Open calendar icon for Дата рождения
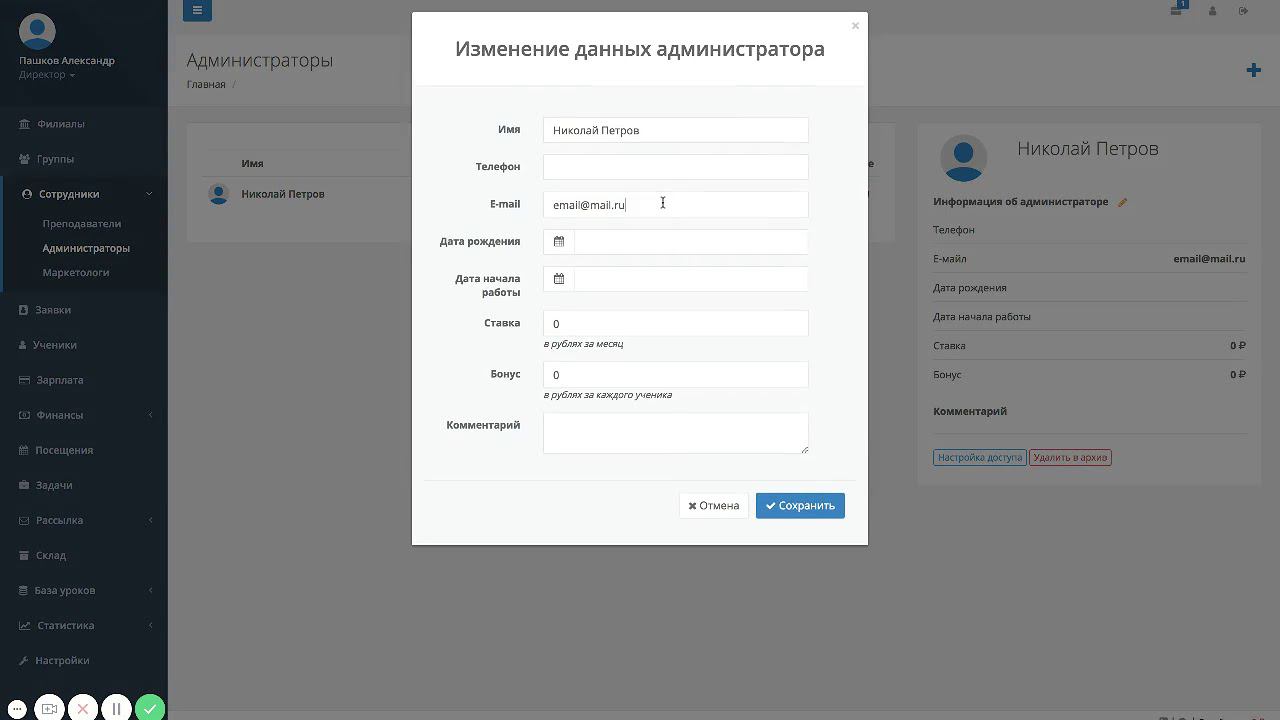 [x=559, y=242]
